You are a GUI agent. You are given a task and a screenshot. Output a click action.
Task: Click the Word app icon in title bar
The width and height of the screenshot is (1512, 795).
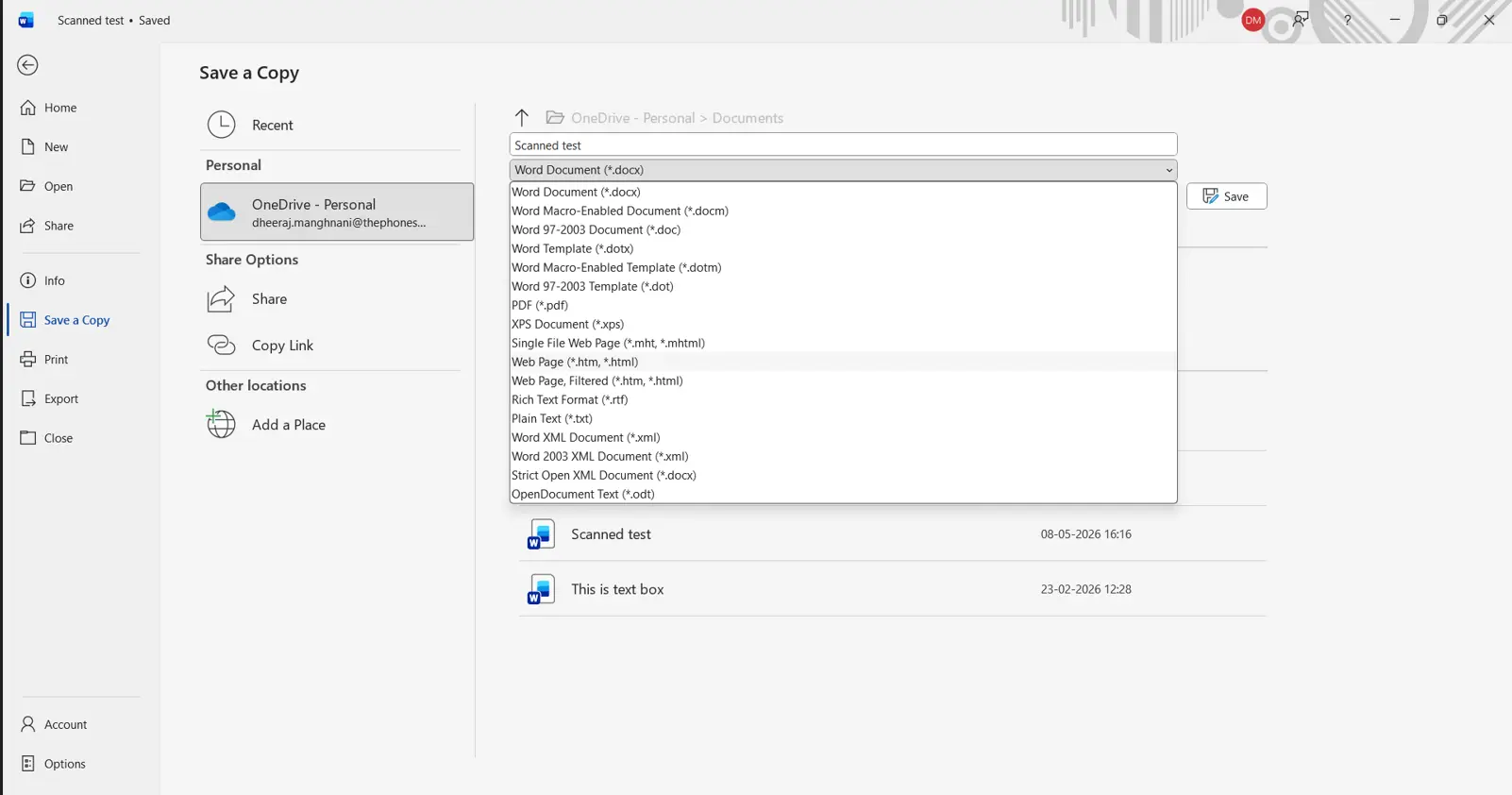(26, 20)
